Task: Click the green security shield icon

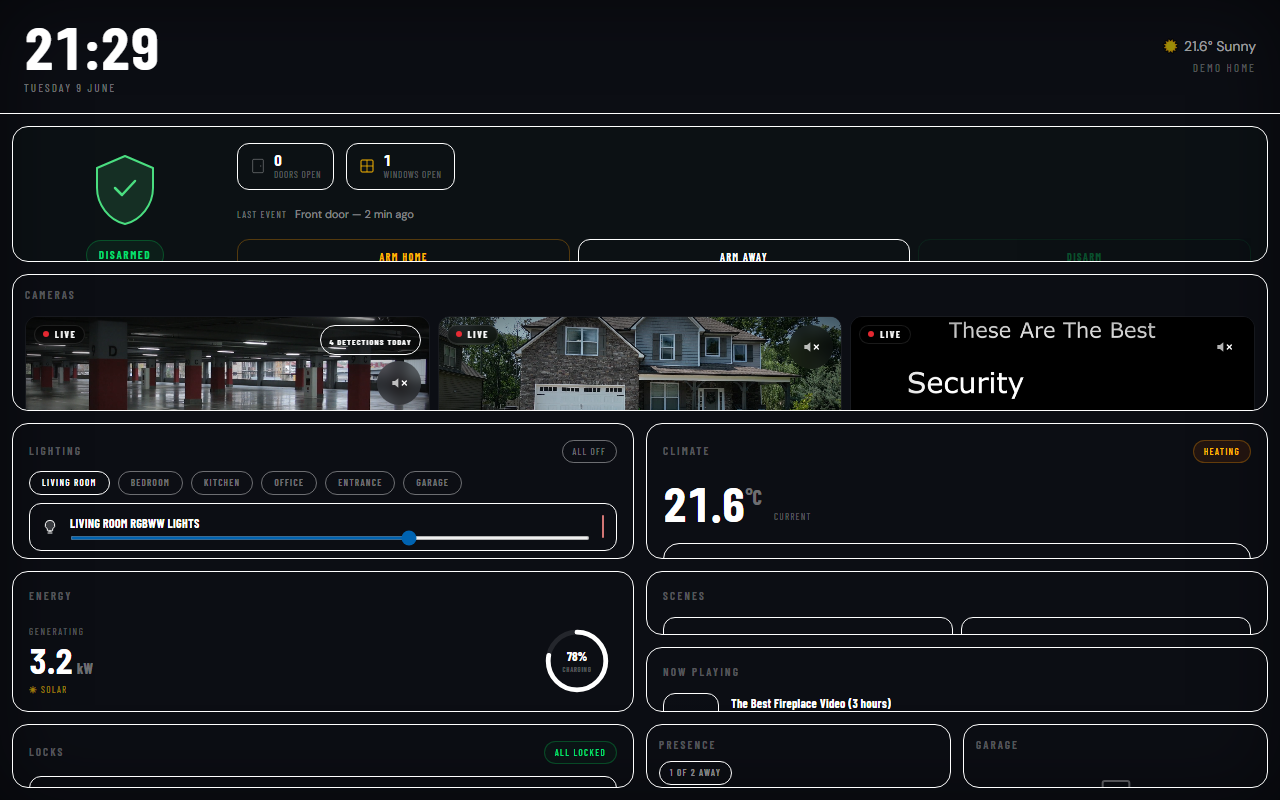Action: click(125, 190)
